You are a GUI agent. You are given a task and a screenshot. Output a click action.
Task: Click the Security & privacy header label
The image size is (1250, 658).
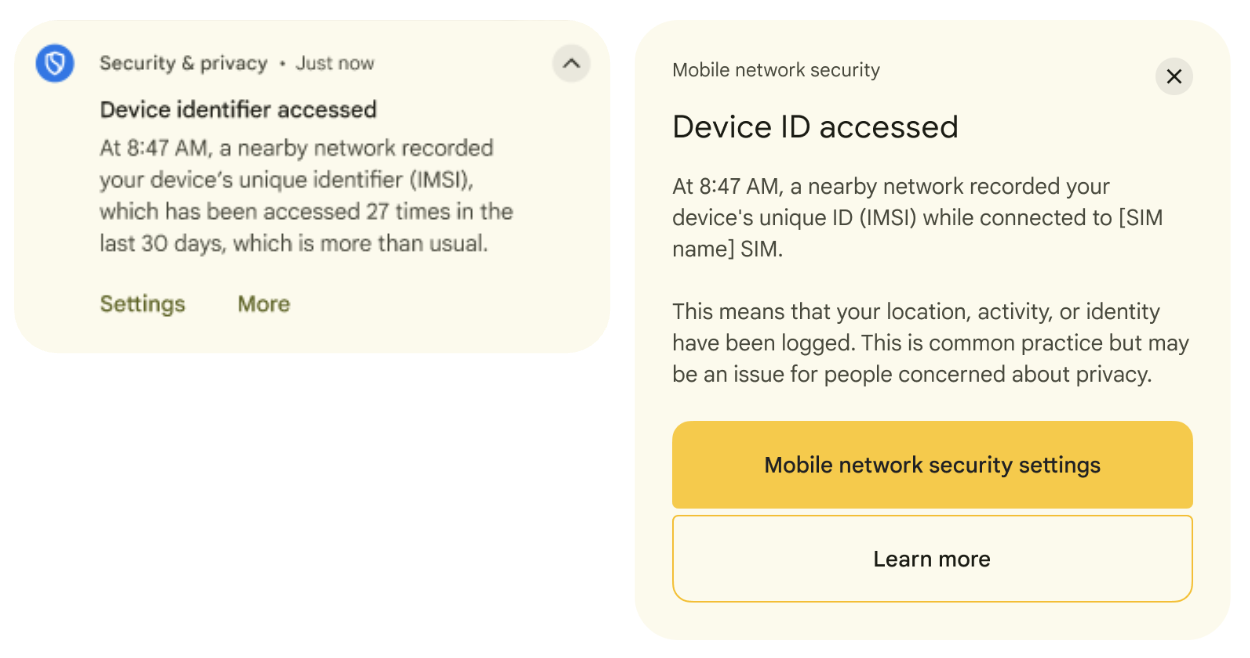point(184,63)
